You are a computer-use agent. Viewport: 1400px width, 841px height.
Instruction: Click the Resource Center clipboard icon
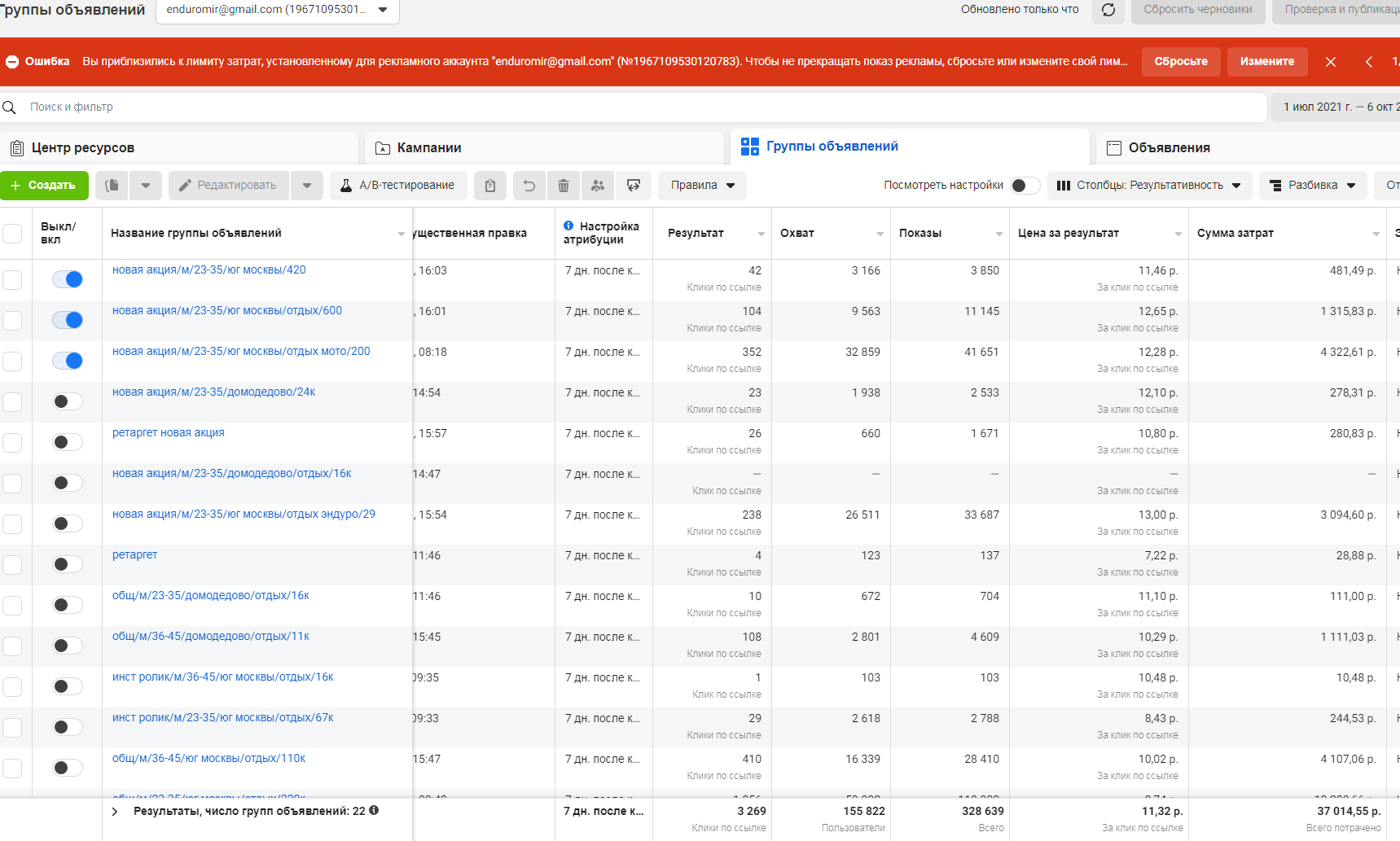[x=17, y=148]
